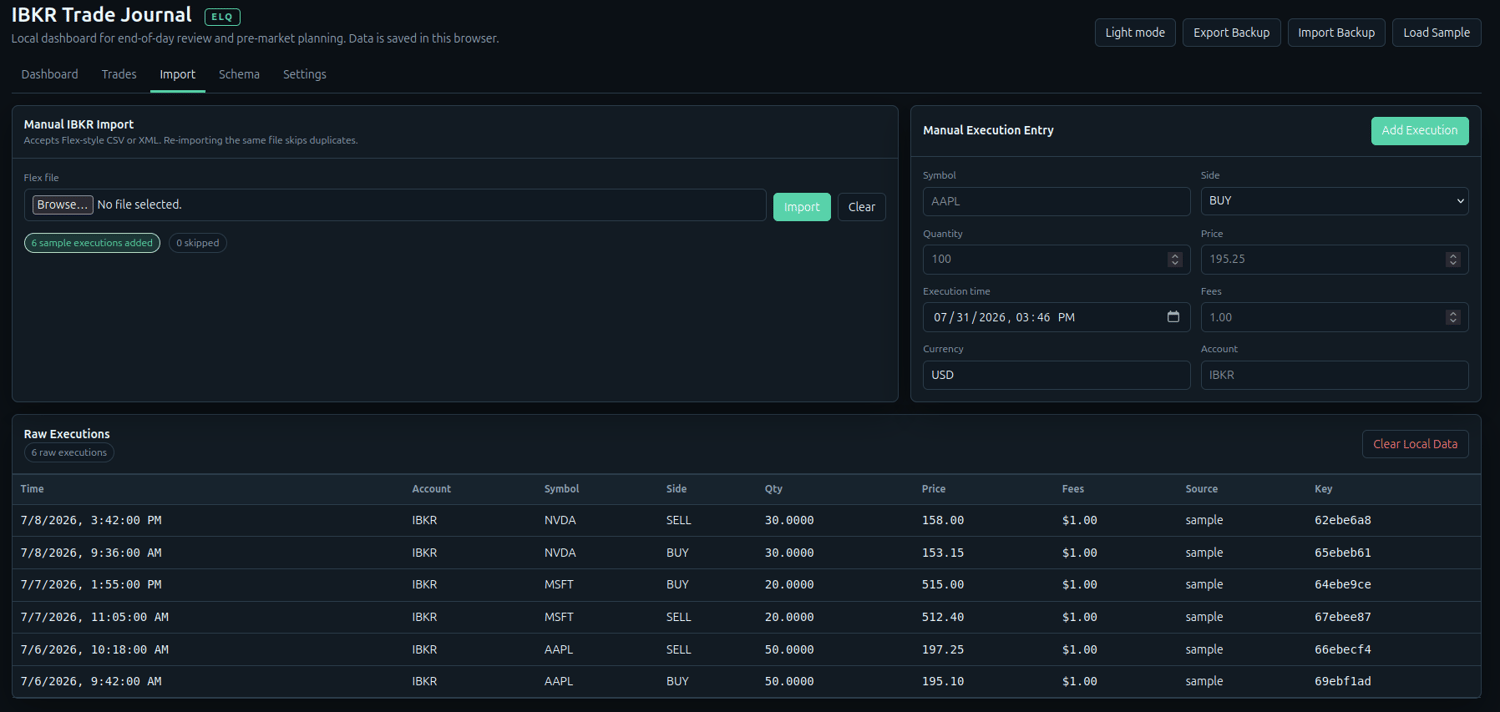The width and height of the screenshot is (1500, 712).
Task: Click the Symbol column header in table
Action: (x=562, y=489)
